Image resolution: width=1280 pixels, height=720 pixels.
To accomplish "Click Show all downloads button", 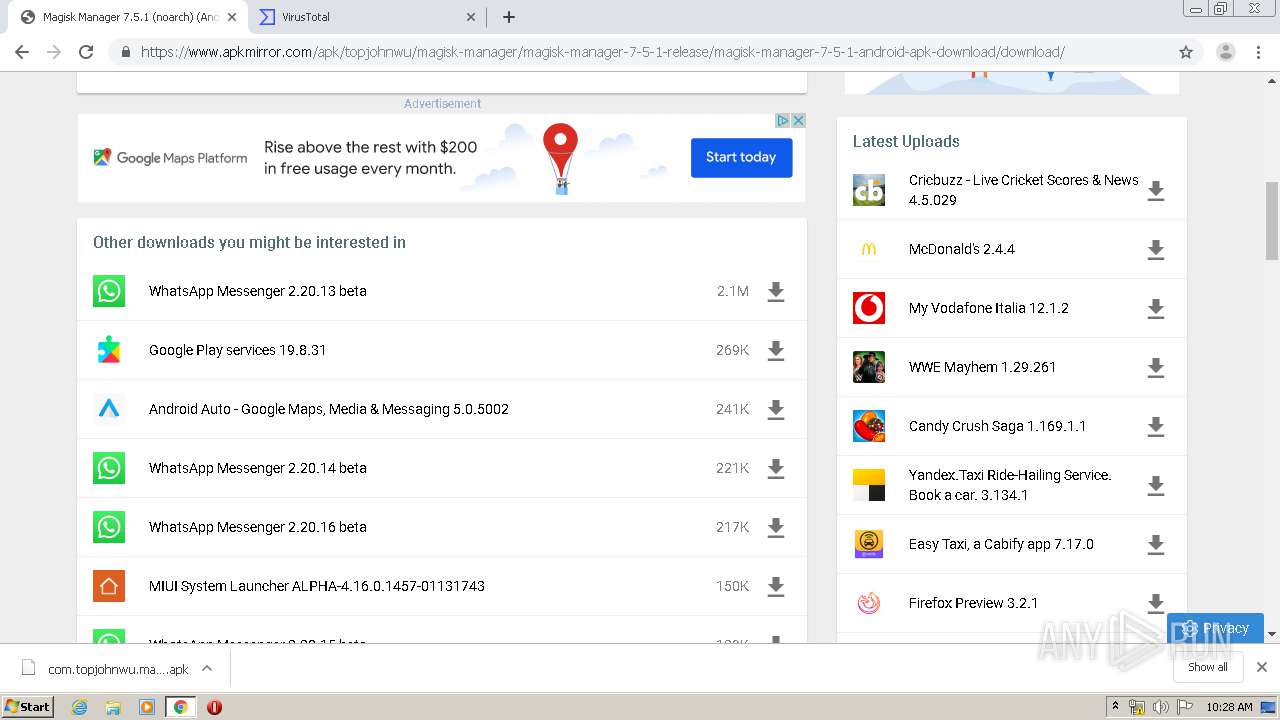I will 1208,667.
